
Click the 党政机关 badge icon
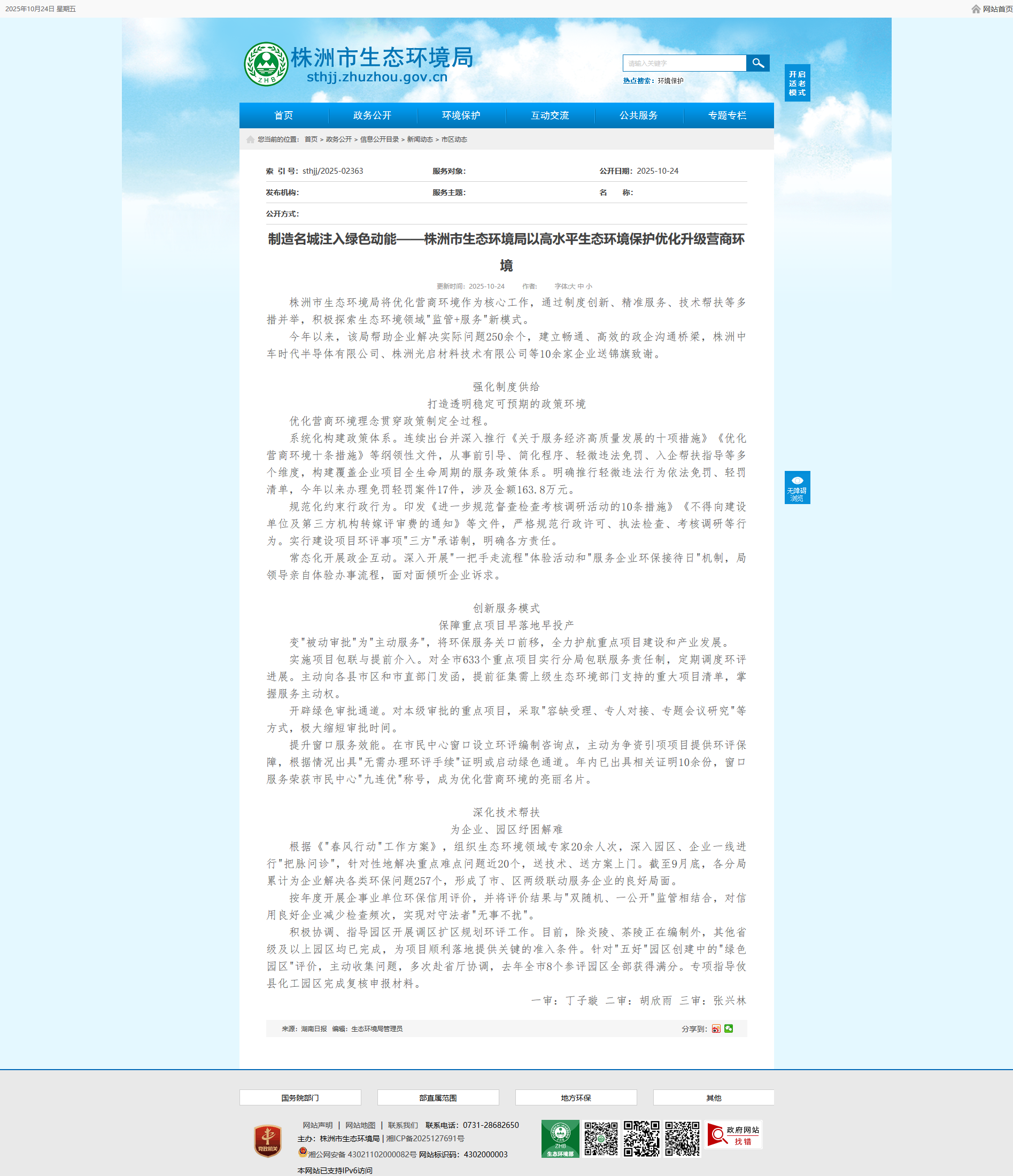[268, 1140]
